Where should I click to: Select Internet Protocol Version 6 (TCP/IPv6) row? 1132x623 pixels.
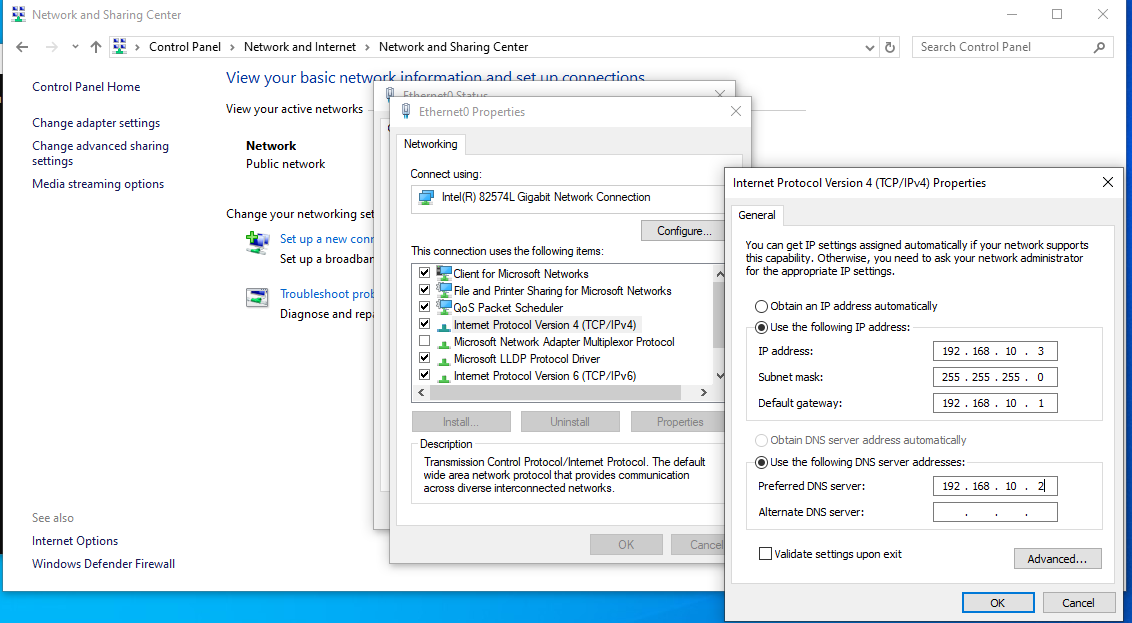click(544, 375)
